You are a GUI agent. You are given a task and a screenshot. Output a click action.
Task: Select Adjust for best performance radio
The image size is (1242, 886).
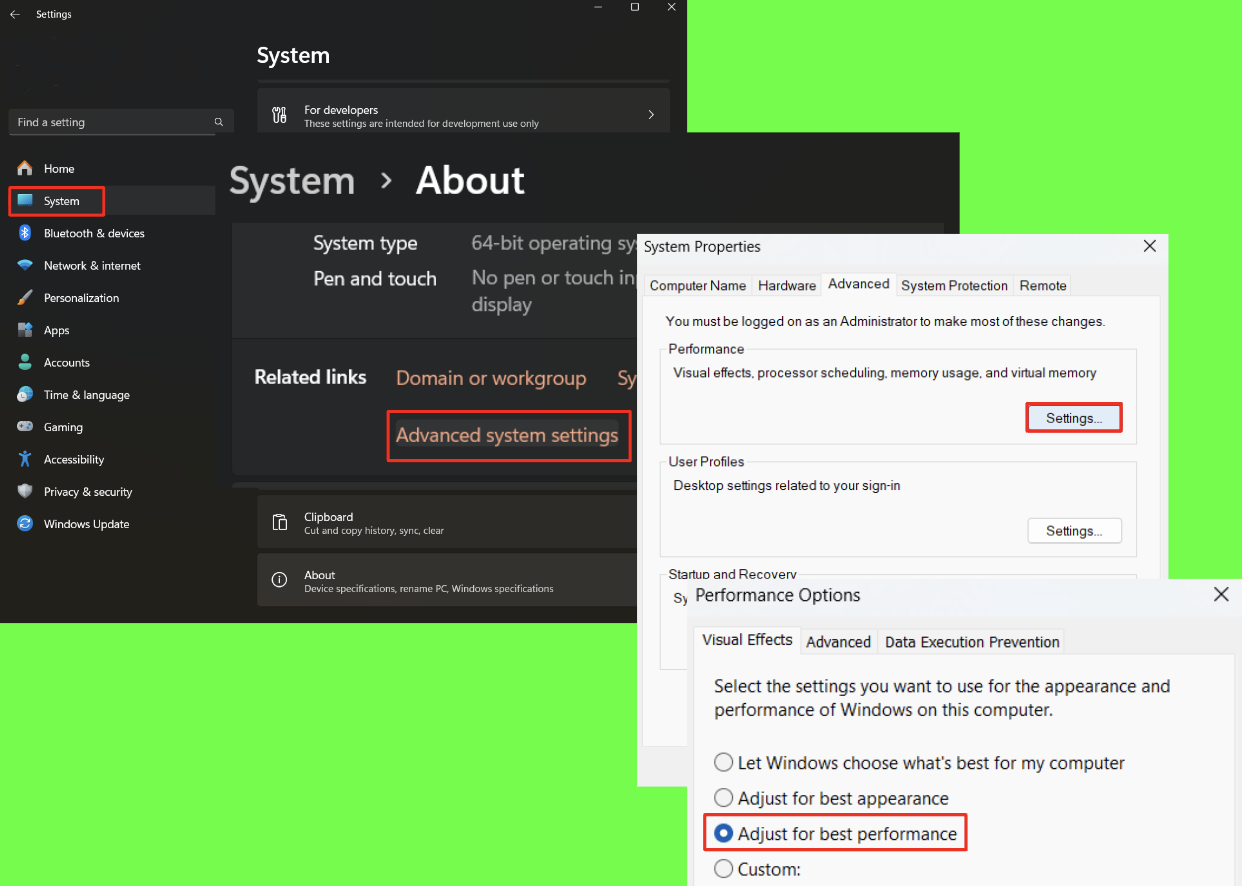[724, 834]
